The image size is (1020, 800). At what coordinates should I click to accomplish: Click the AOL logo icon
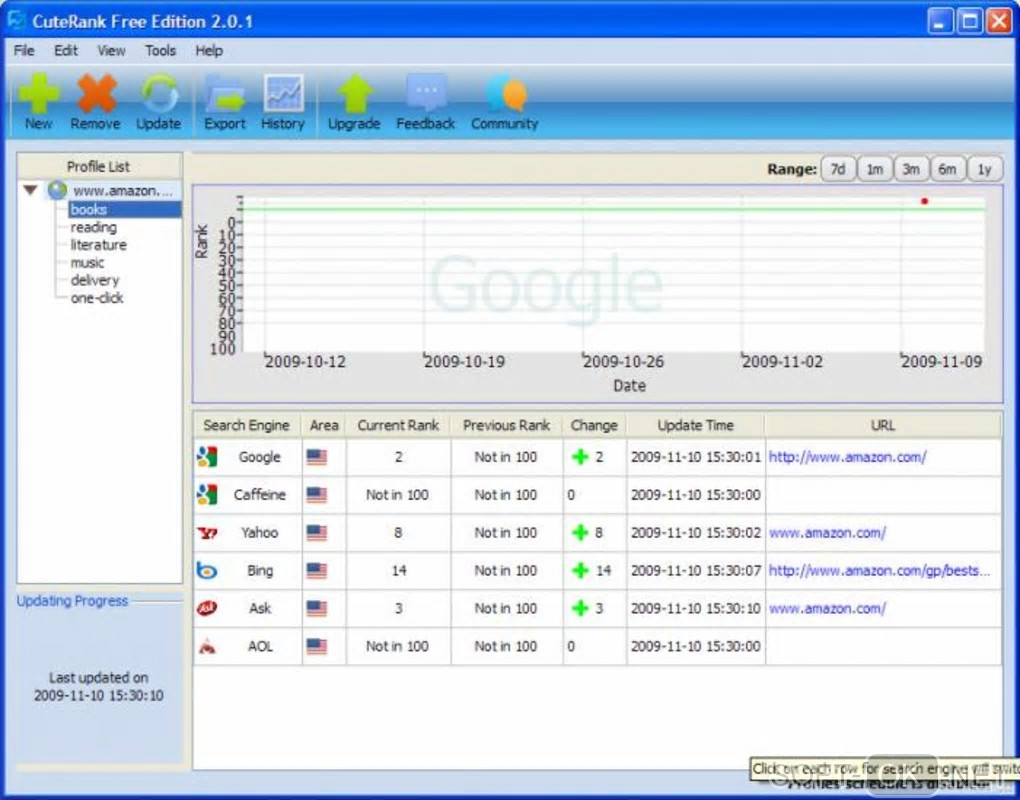[x=207, y=646]
